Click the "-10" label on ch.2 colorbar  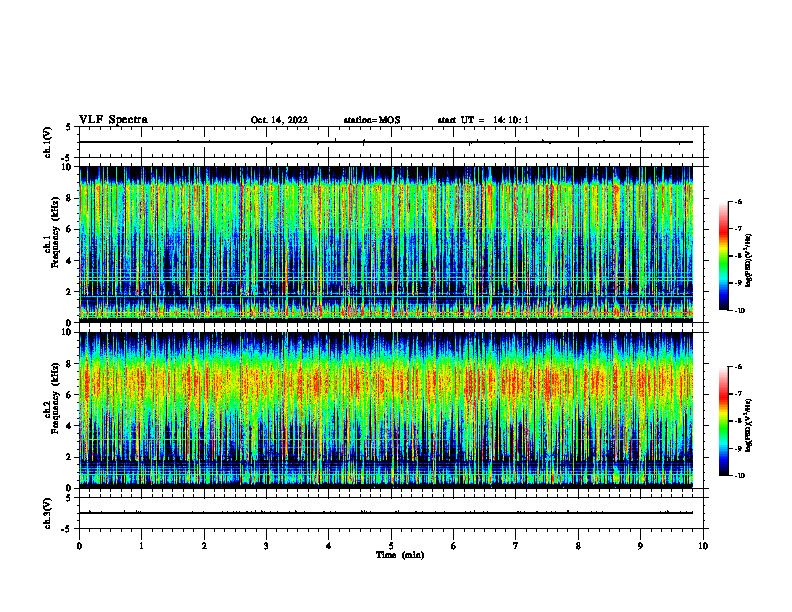point(739,476)
